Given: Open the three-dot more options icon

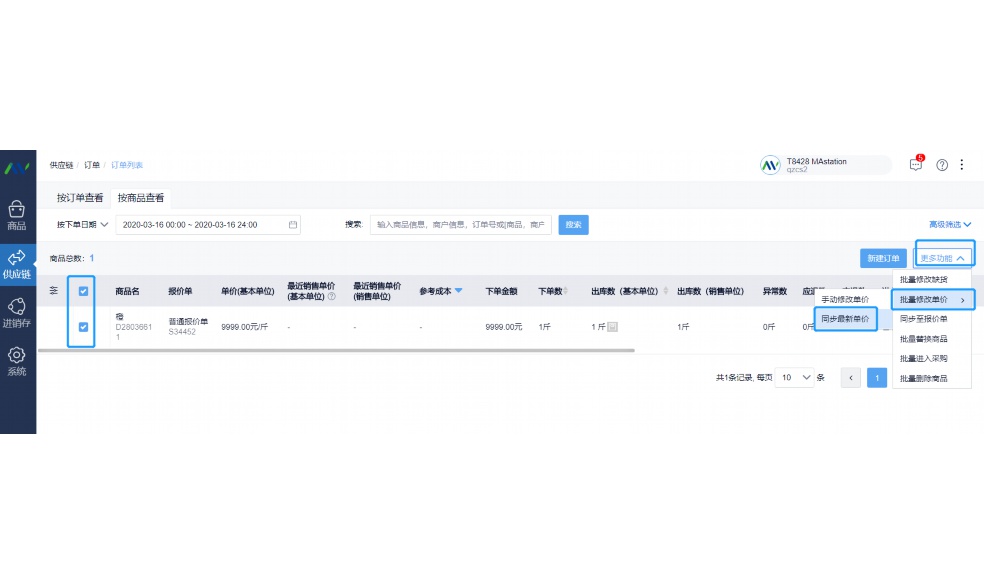Looking at the screenshot, I should click(x=963, y=164).
